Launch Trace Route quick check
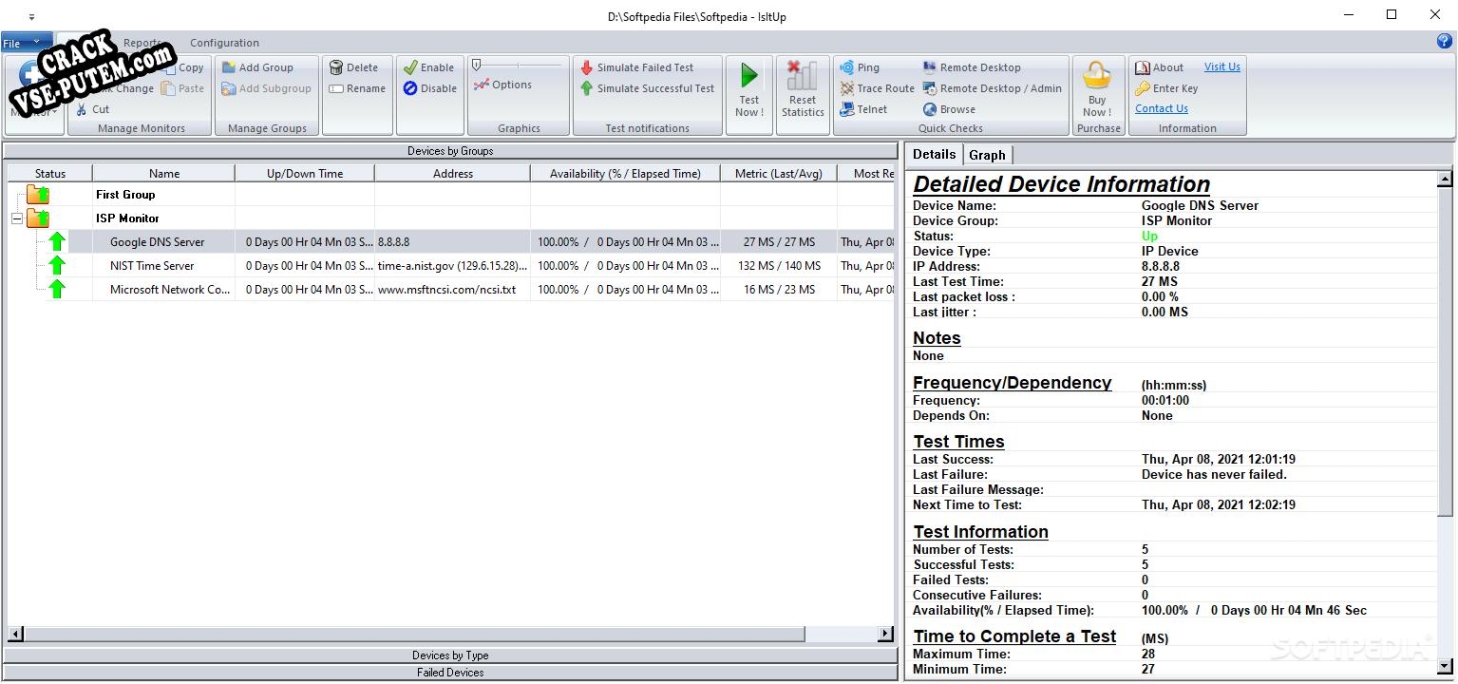 (877, 89)
